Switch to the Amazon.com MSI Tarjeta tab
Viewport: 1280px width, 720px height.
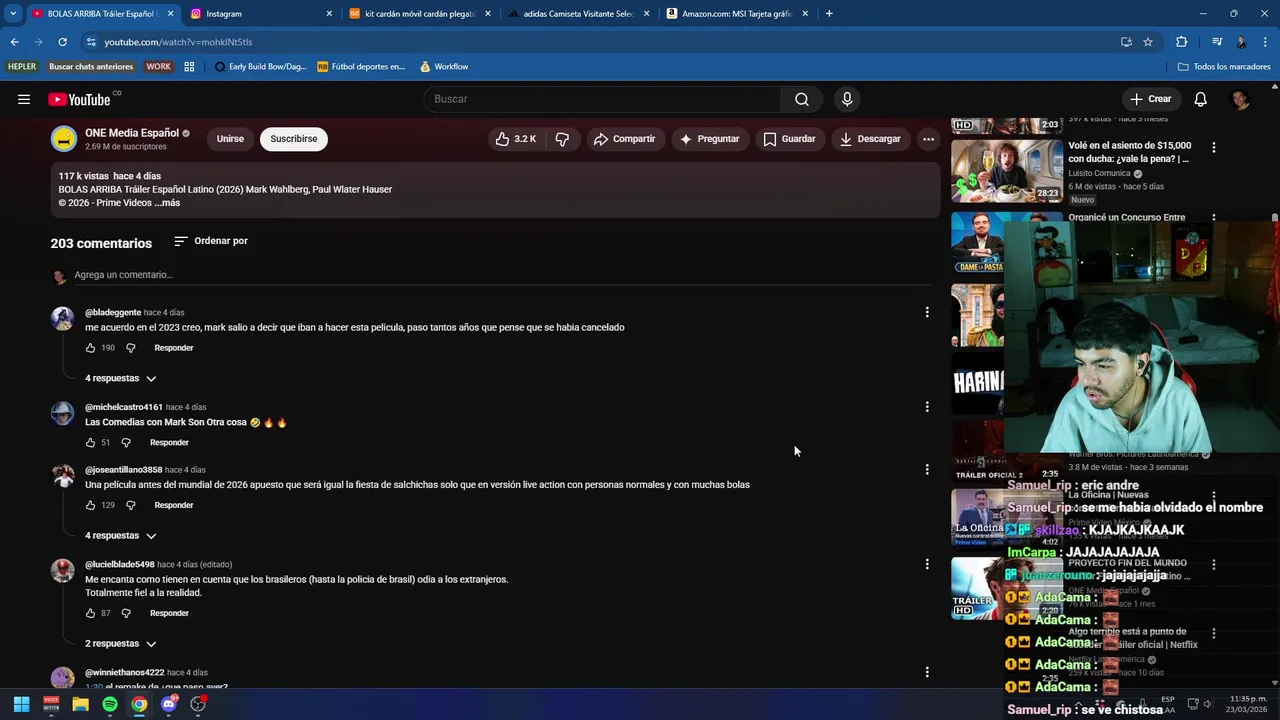(x=737, y=14)
